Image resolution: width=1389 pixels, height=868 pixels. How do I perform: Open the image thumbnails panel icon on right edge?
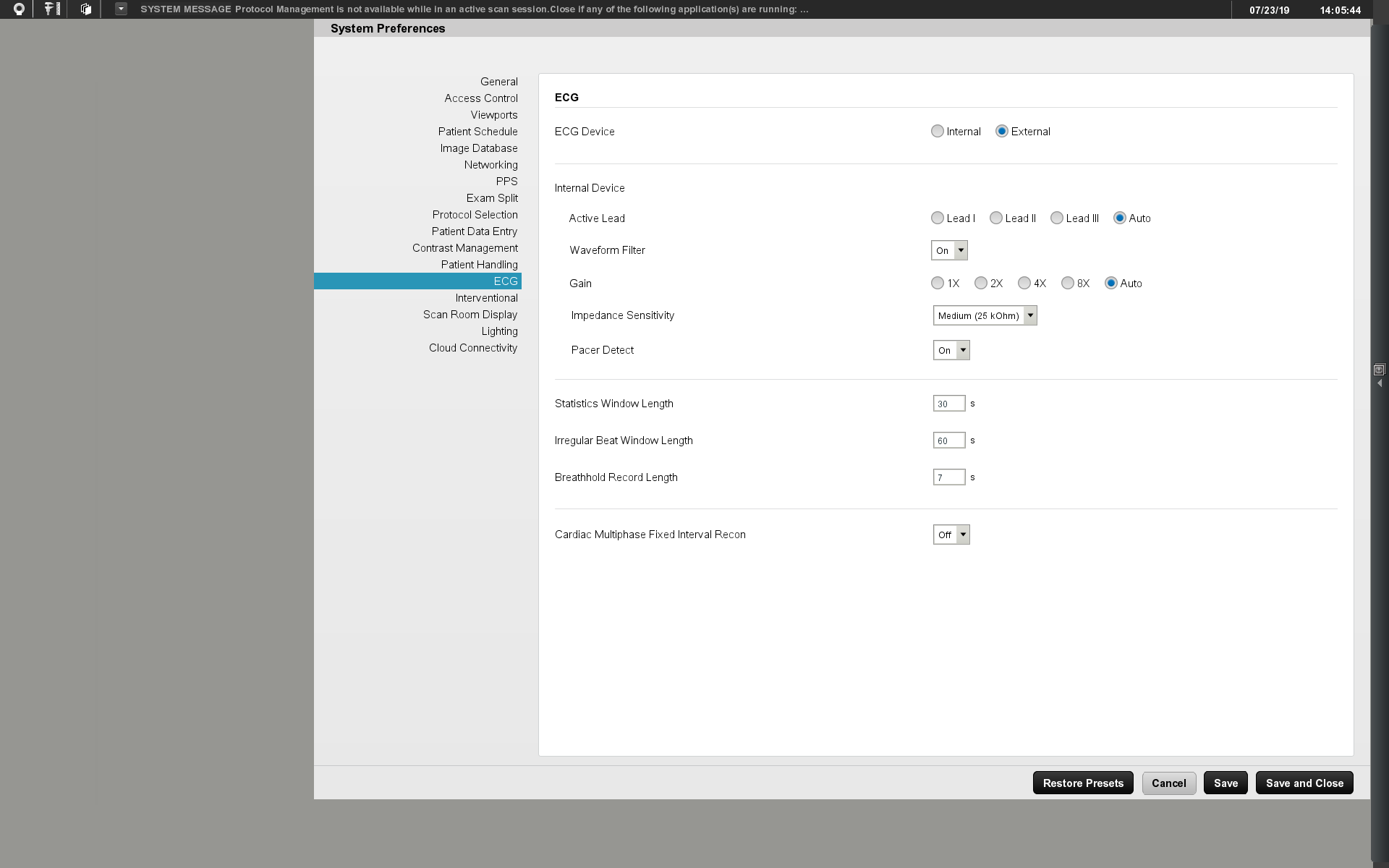point(1379,370)
